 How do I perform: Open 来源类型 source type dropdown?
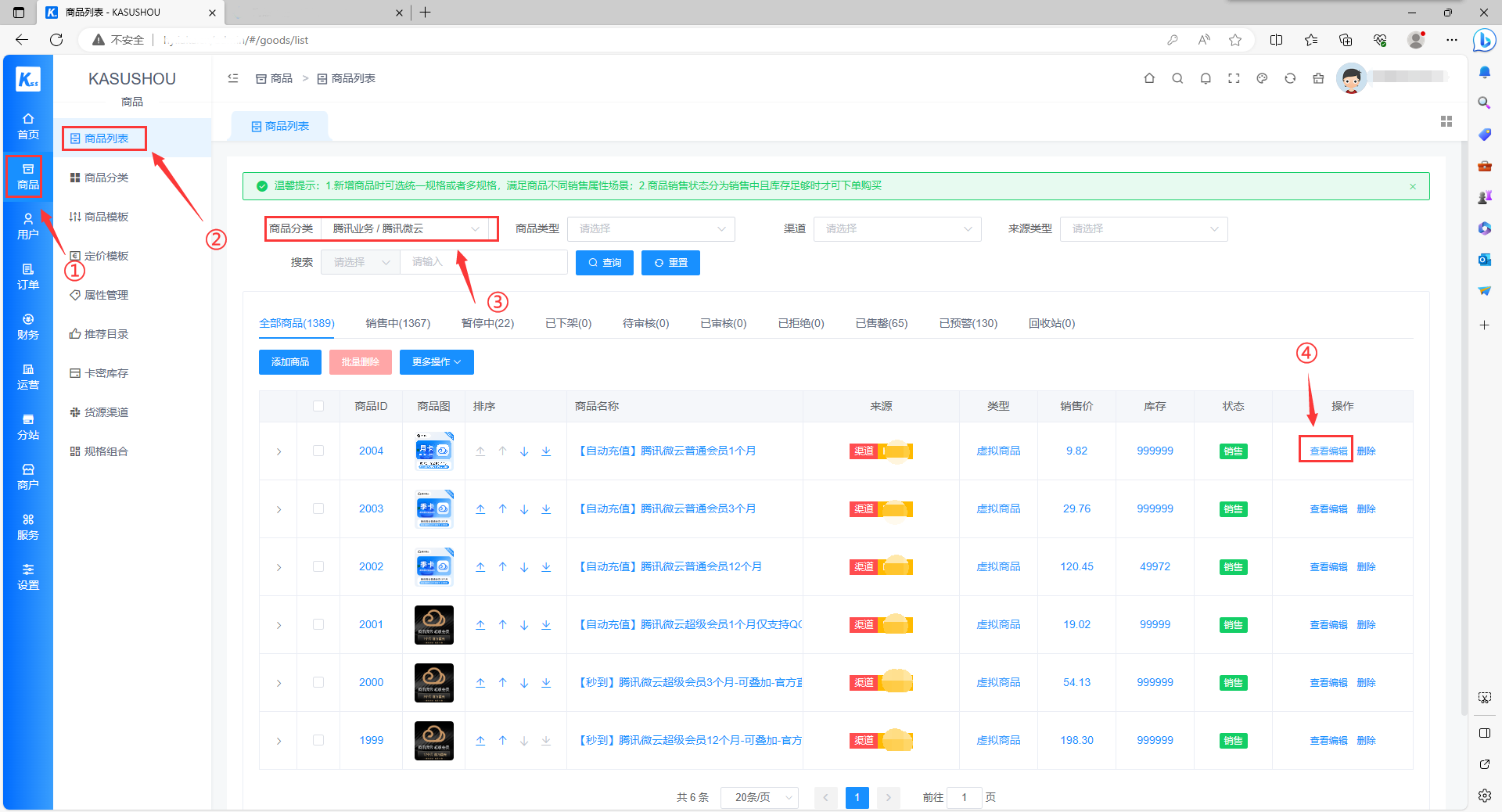tap(1144, 228)
